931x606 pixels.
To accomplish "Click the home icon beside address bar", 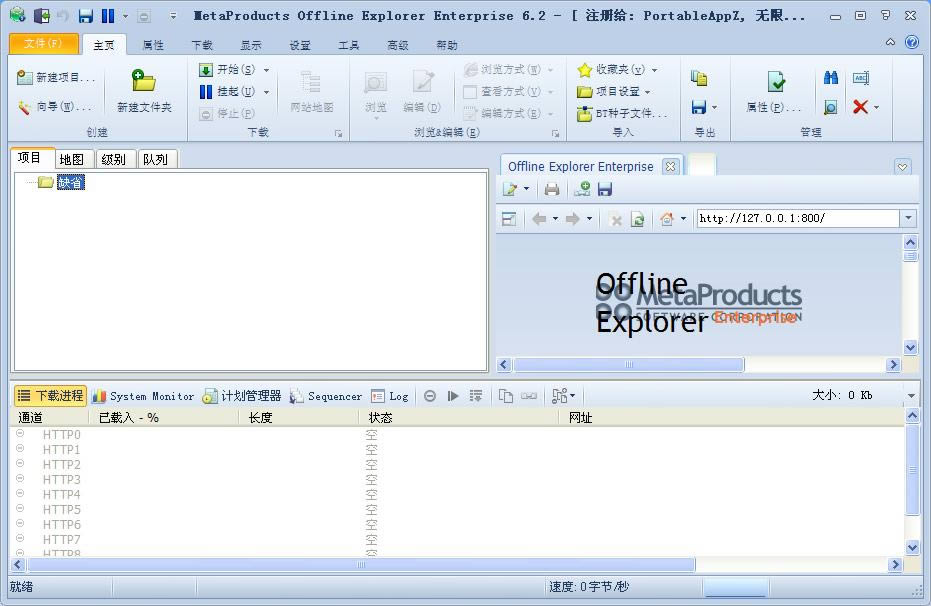I will coord(667,219).
